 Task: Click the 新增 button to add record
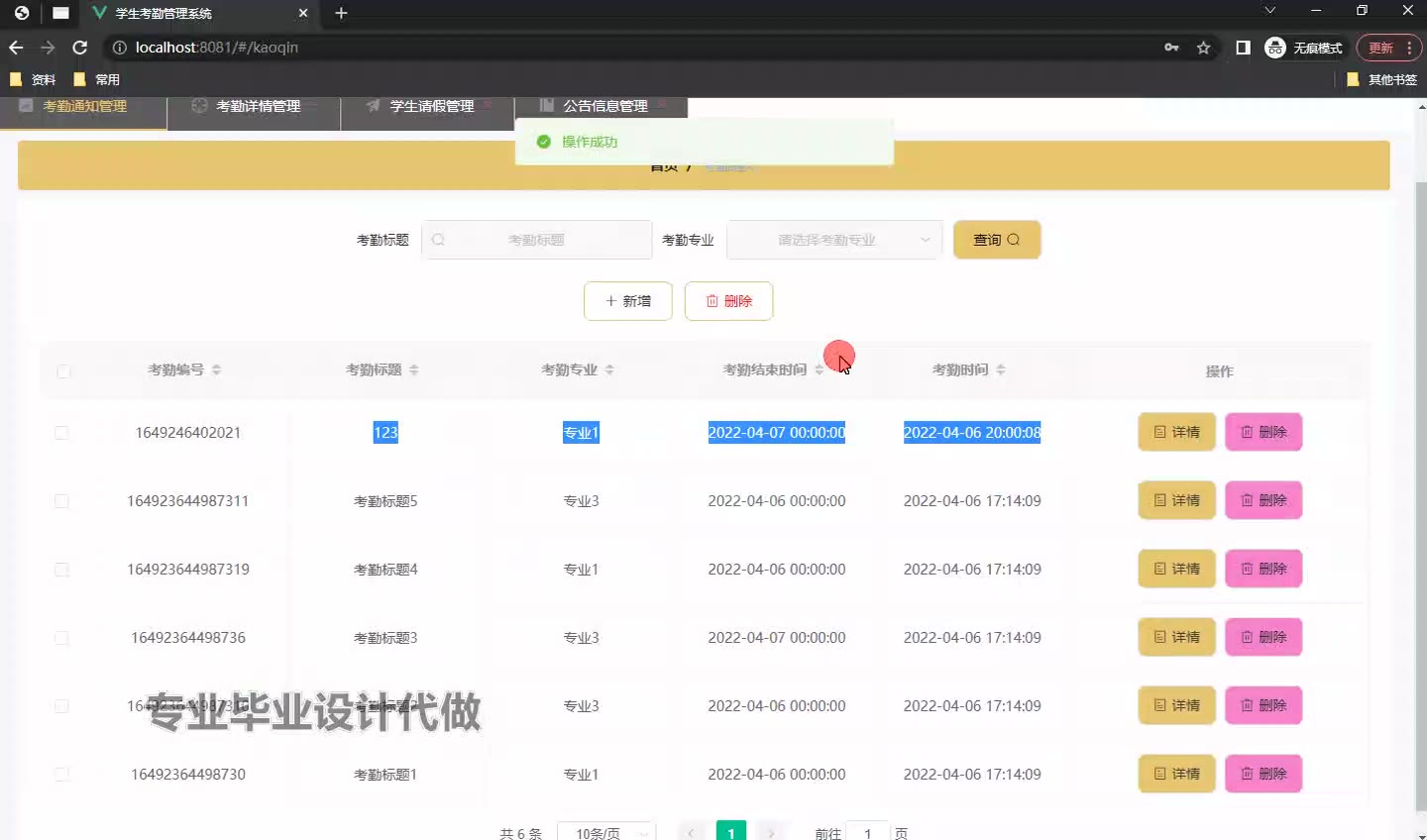[x=628, y=301]
